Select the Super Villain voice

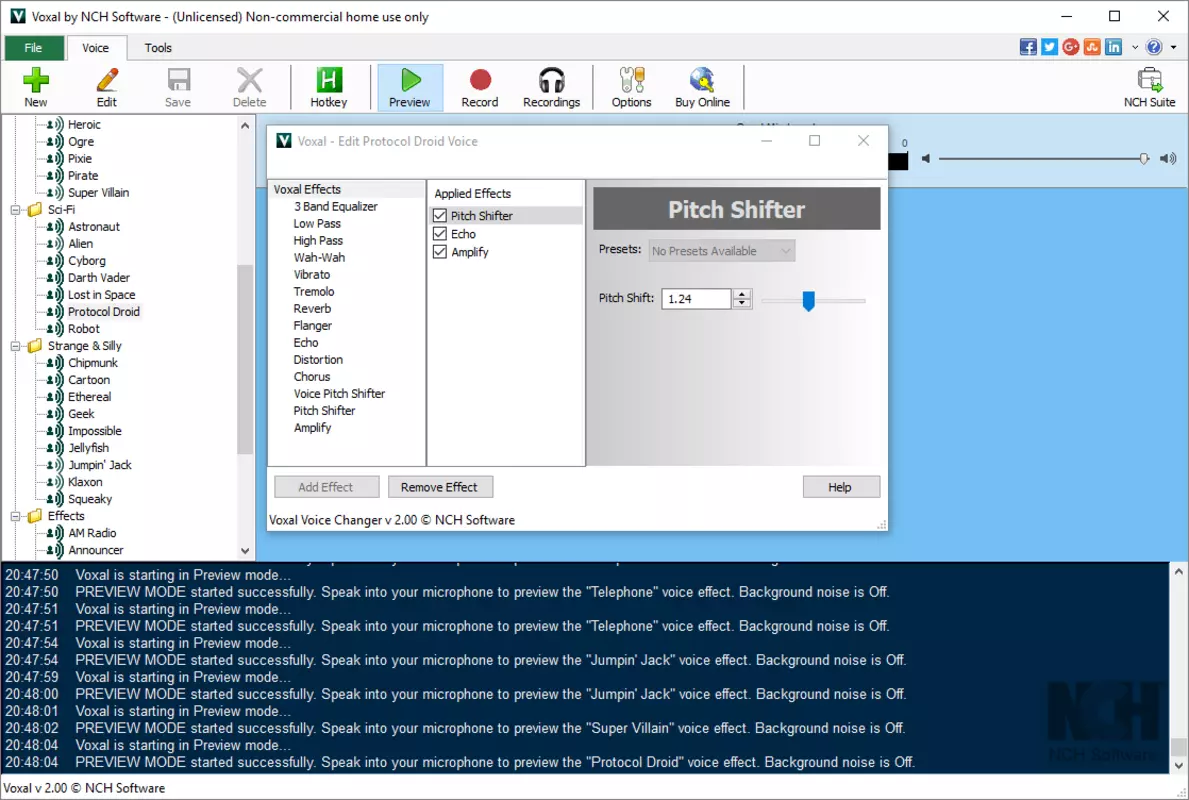click(x=98, y=193)
